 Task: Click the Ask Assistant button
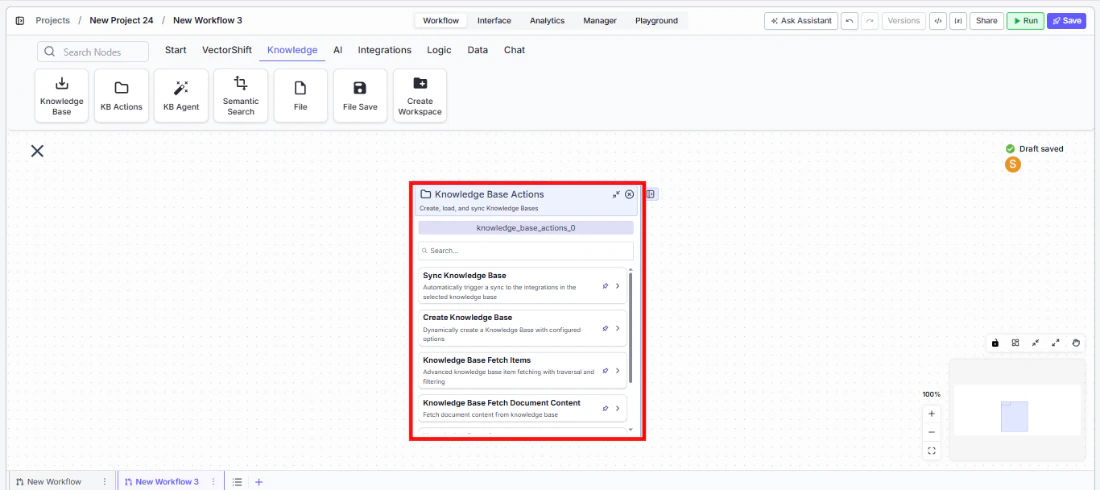[x=801, y=21]
